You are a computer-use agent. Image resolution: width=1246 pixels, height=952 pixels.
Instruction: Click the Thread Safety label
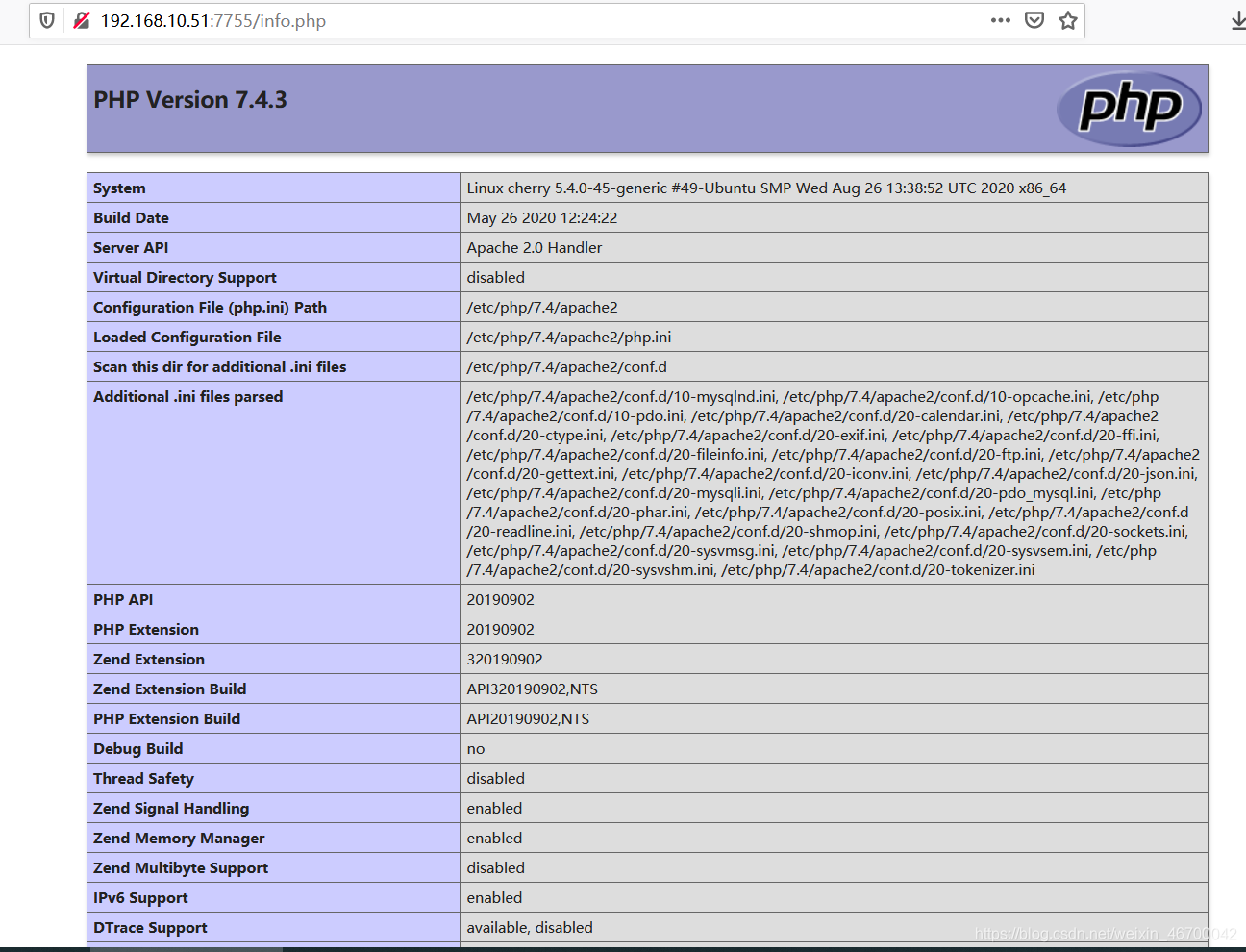pyautogui.click(x=144, y=779)
